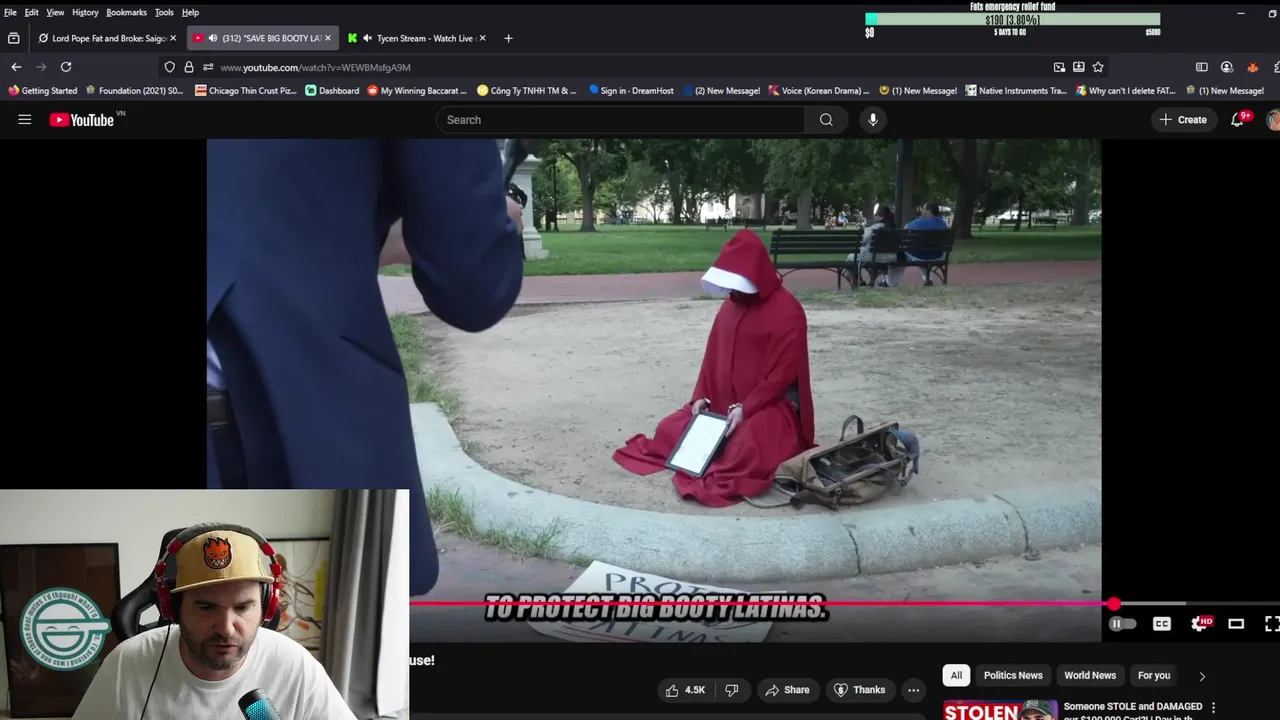Viewport: 1280px width, 720px height.
Task: Select the Politics News chip
Action: [1013, 675]
